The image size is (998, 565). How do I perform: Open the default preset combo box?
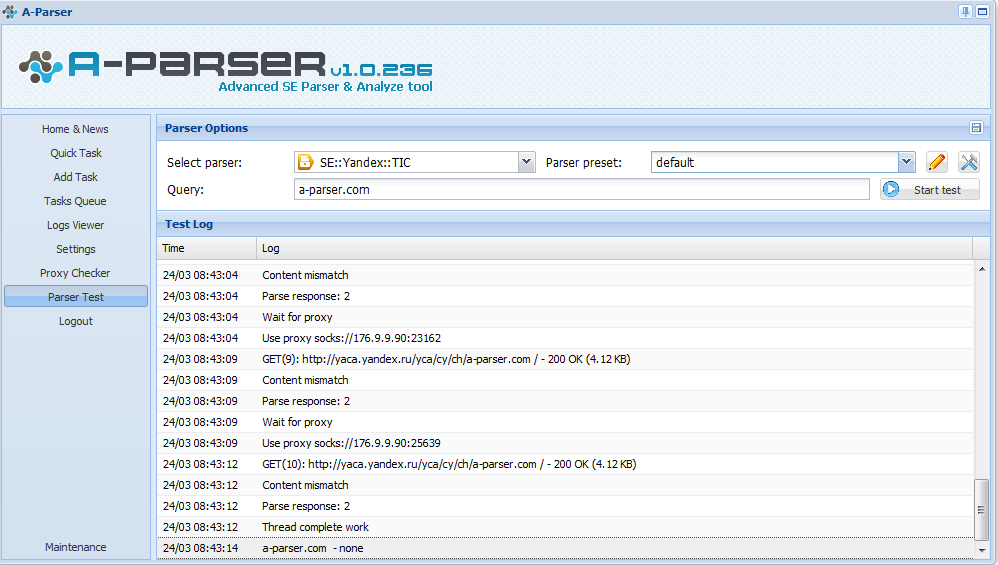tap(783, 162)
